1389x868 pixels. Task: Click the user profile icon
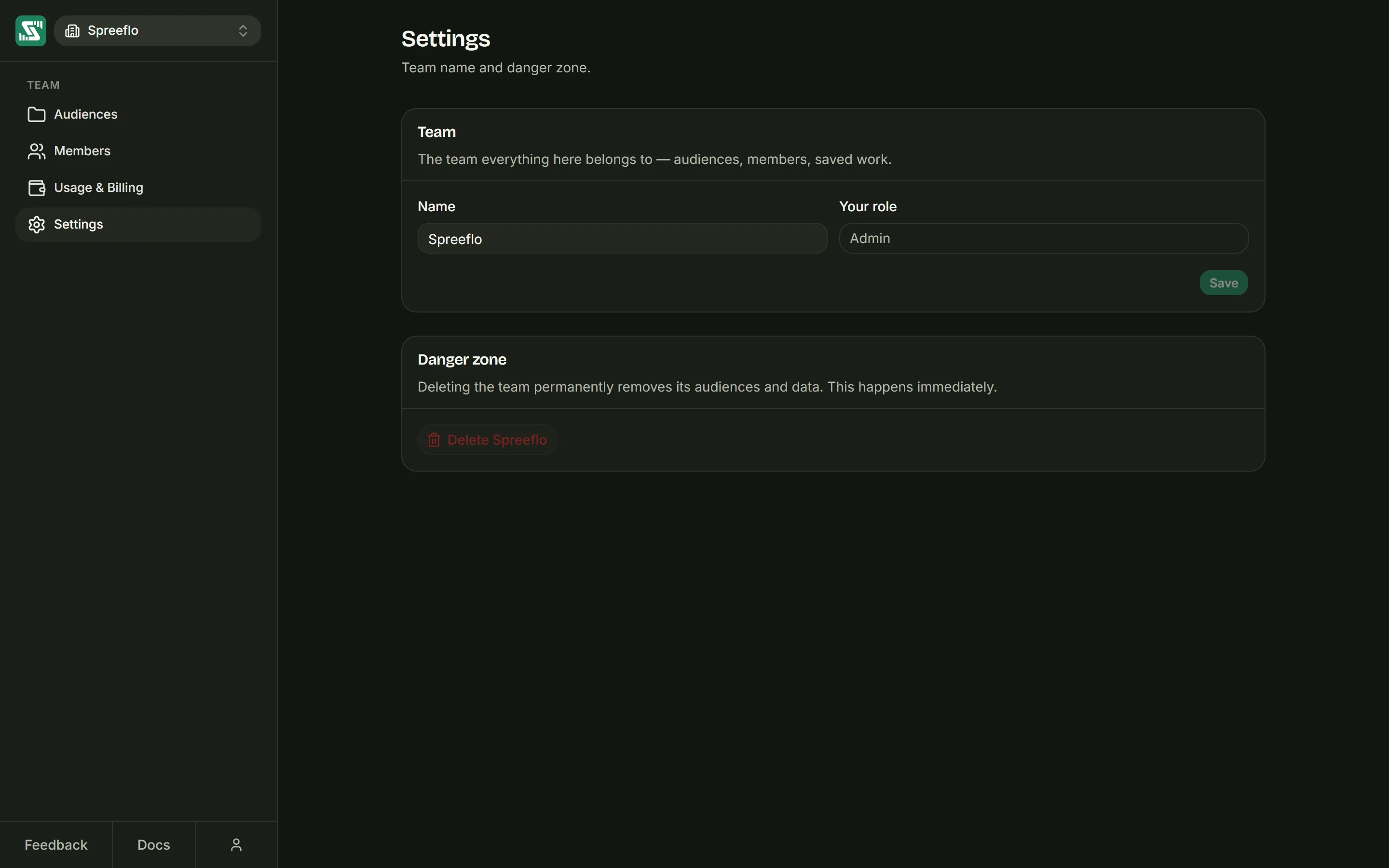coord(236,844)
